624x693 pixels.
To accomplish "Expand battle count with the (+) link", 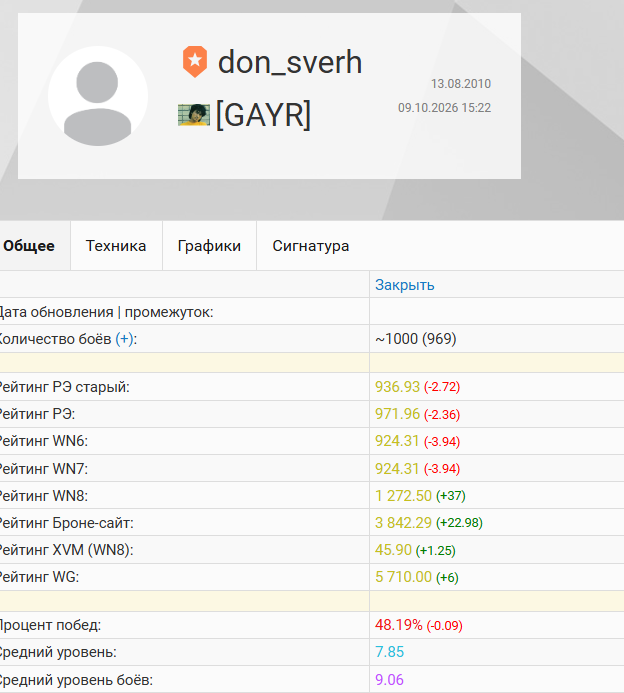I will pos(124,339).
